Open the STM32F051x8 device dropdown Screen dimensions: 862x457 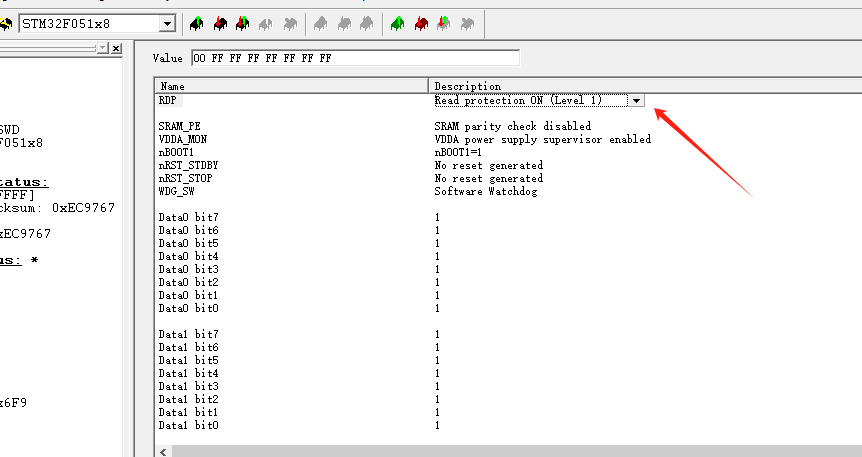(166, 22)
